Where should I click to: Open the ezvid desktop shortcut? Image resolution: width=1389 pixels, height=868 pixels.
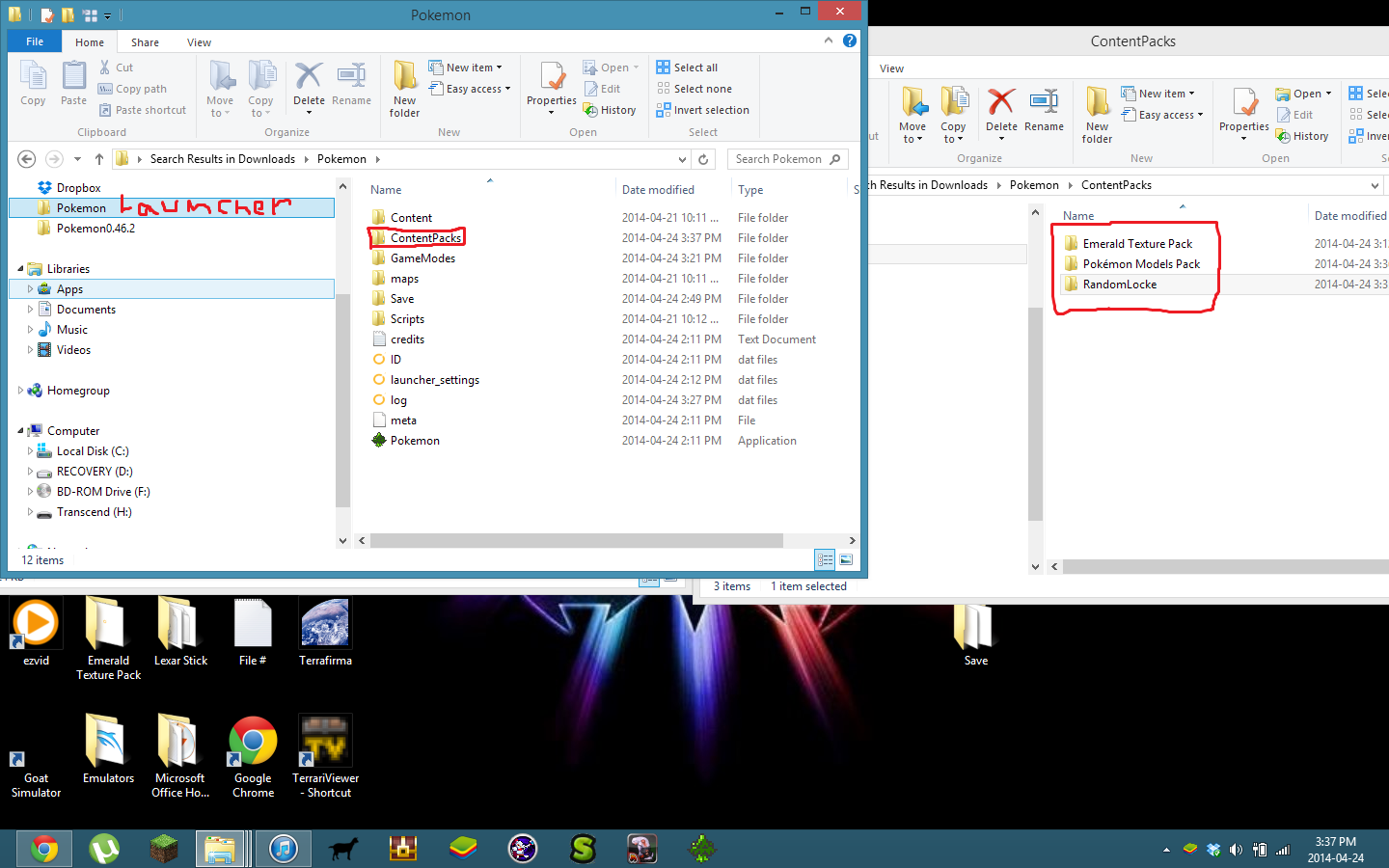pyautogui.click(x=36, y=632)
